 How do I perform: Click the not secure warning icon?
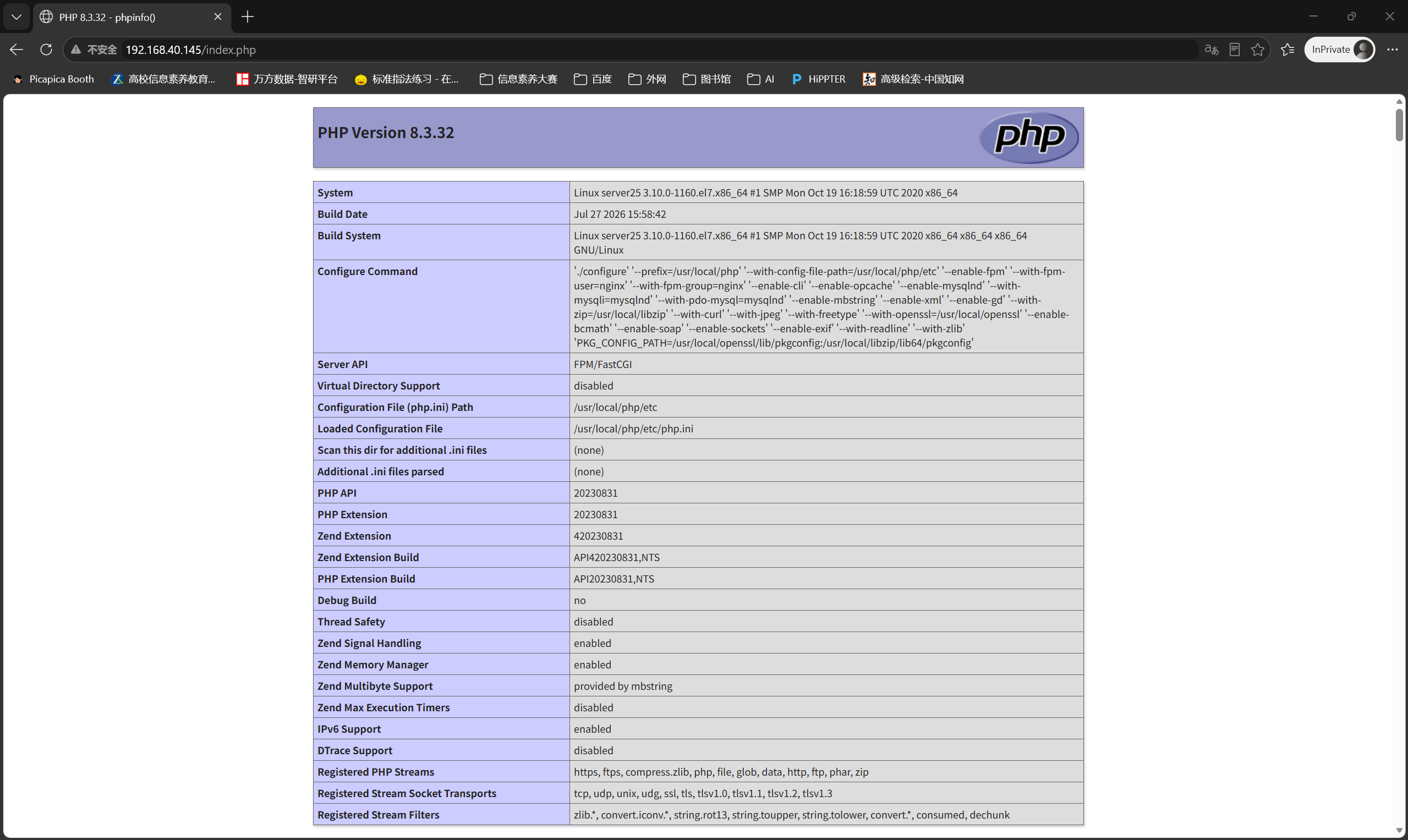(76, 50)
